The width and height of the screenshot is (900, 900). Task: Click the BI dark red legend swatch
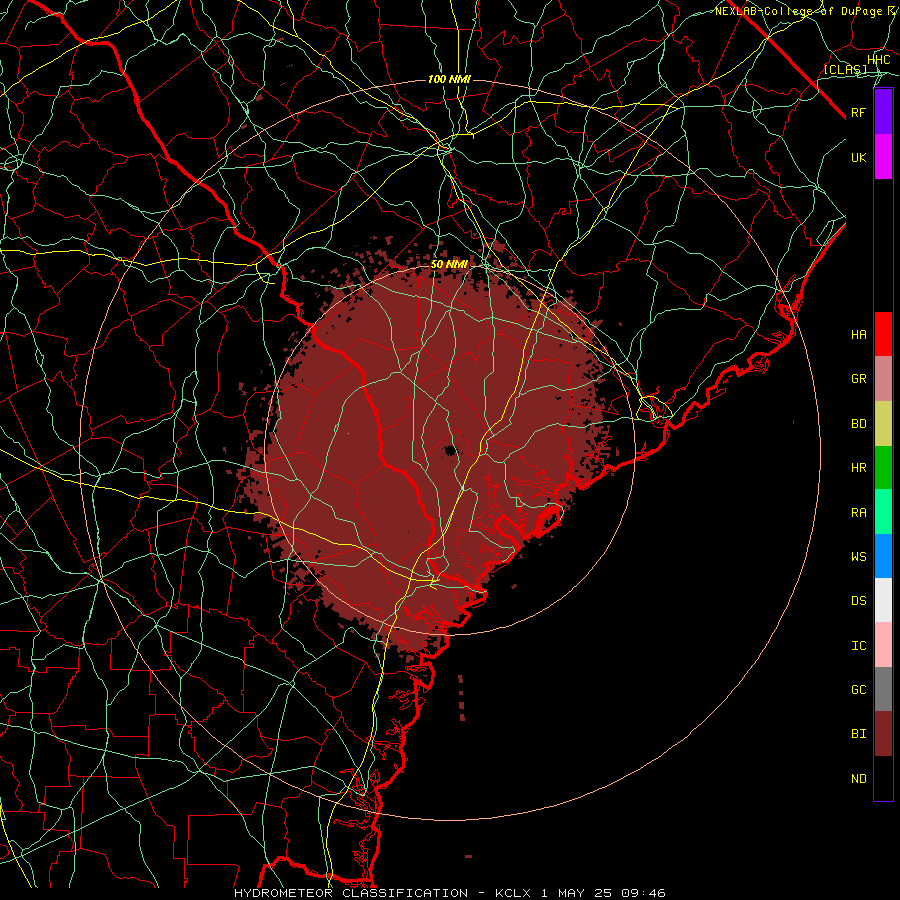[x=883, y=734]
